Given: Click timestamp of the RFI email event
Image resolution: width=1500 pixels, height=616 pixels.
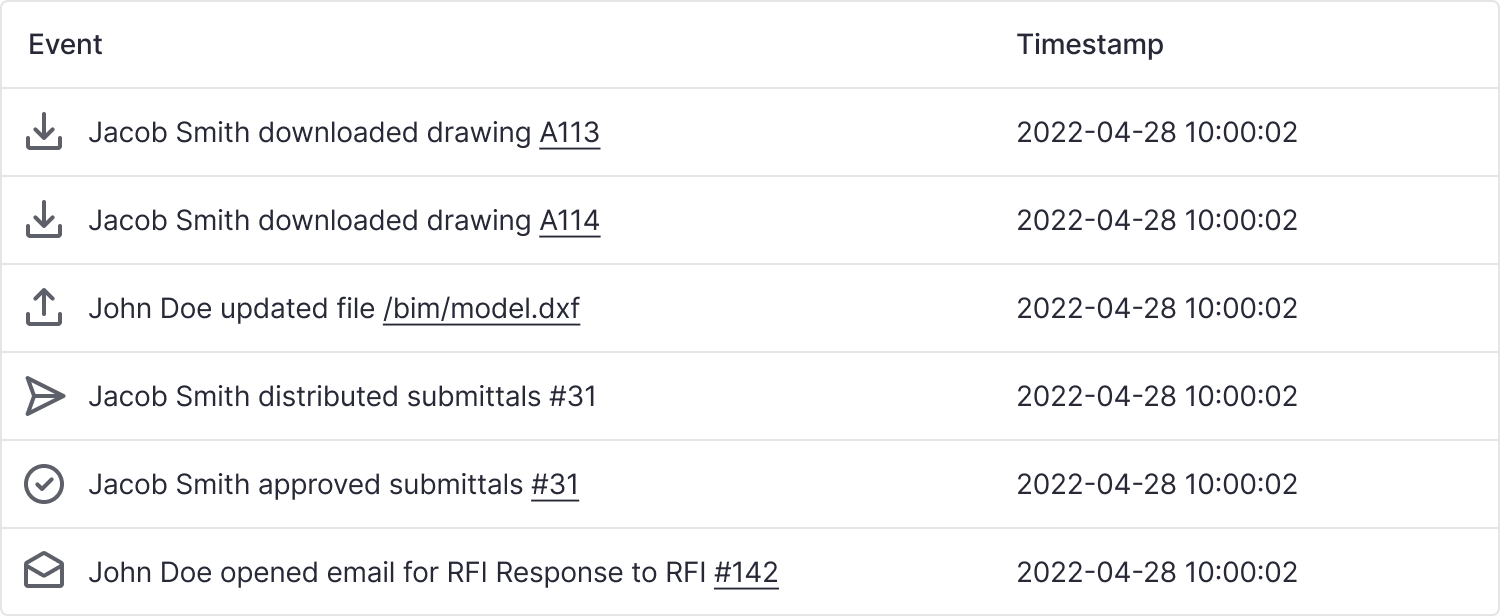Looking at the screenshot, I should point(1157,572).
